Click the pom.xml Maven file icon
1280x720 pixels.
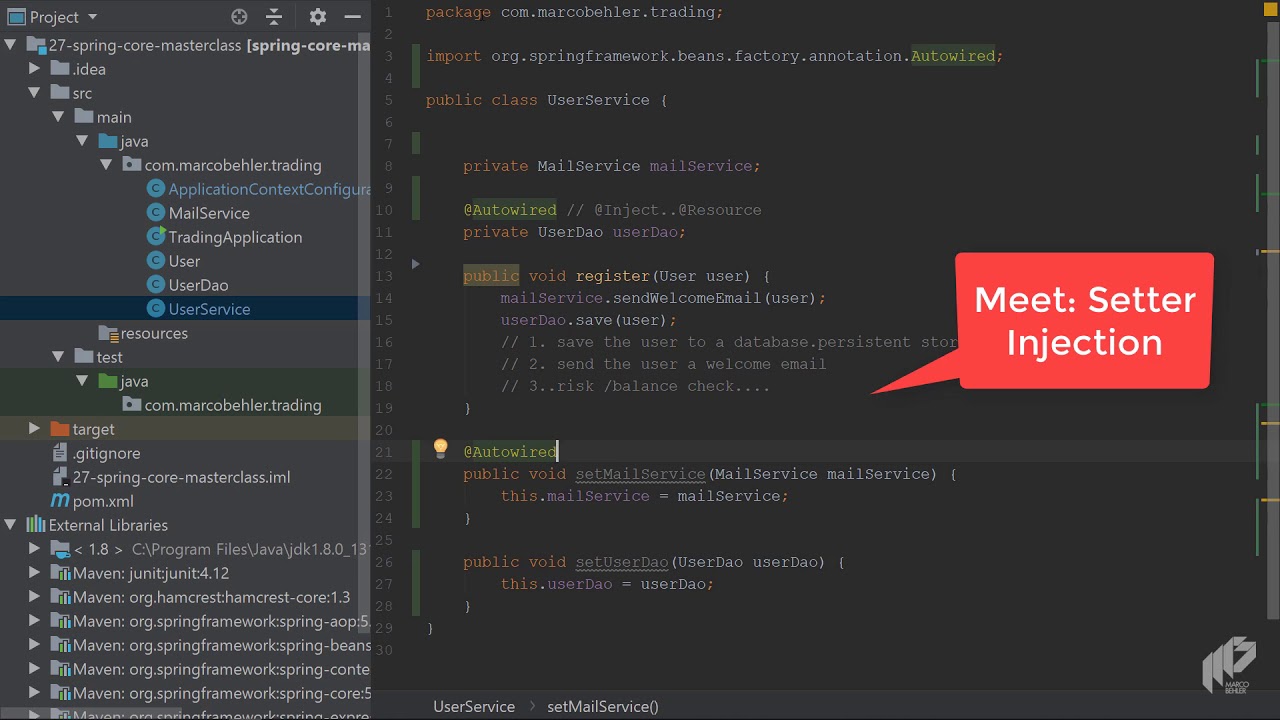click(x=59, y=501)
